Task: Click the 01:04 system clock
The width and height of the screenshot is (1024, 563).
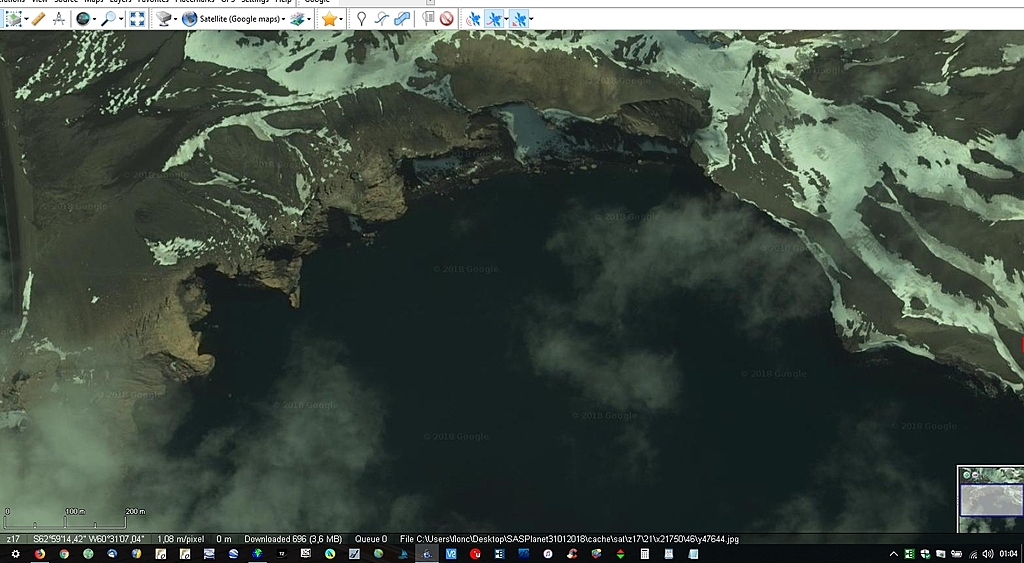Action: pos(1008,554)
